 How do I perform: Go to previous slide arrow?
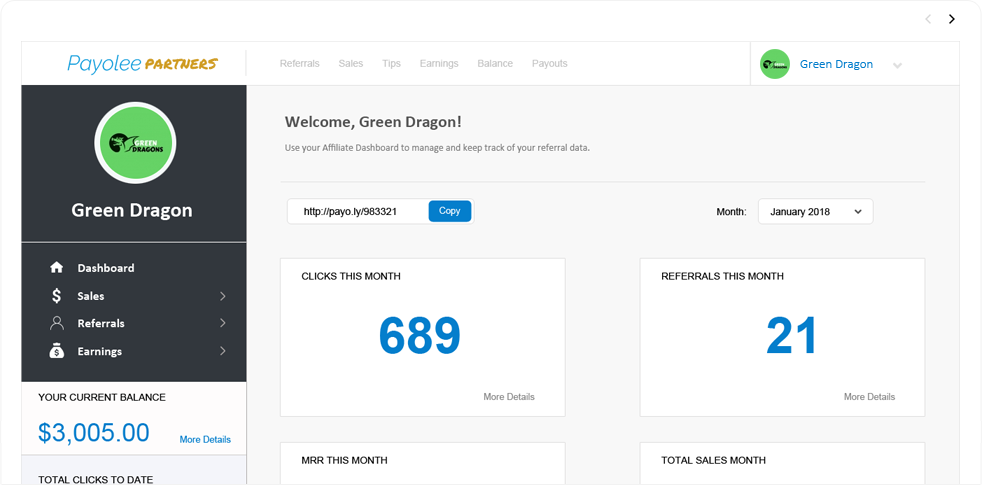point(928,19)
